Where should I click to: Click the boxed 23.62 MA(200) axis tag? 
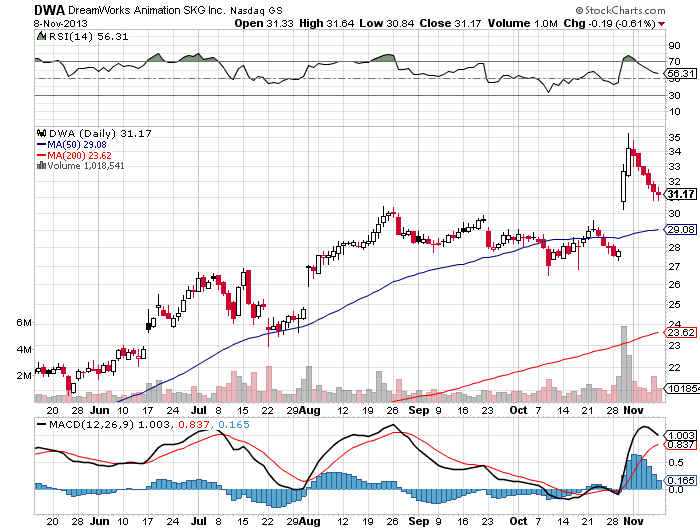681,332
